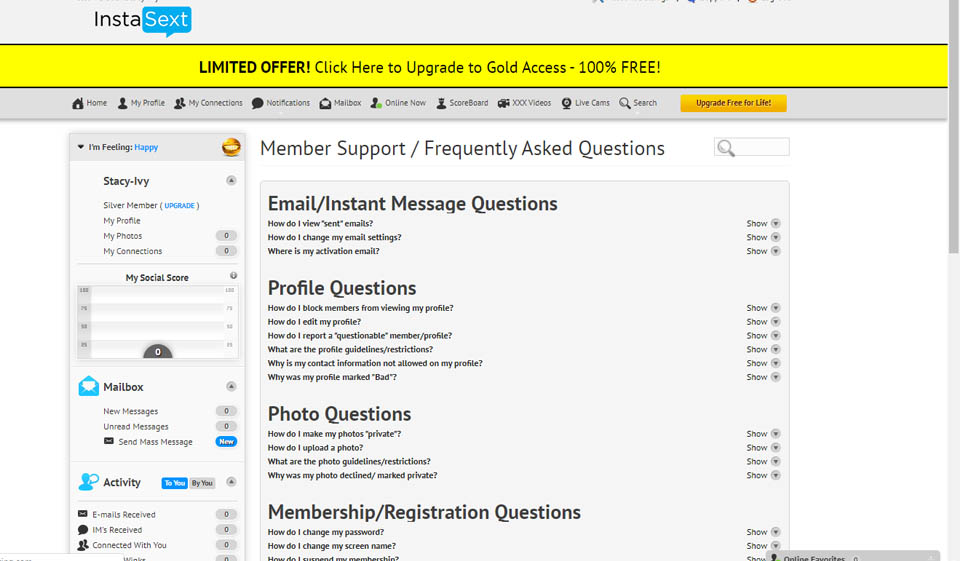Click the My Profile person icon
This screenshot has width=960, height=561.
coord(122,104)
